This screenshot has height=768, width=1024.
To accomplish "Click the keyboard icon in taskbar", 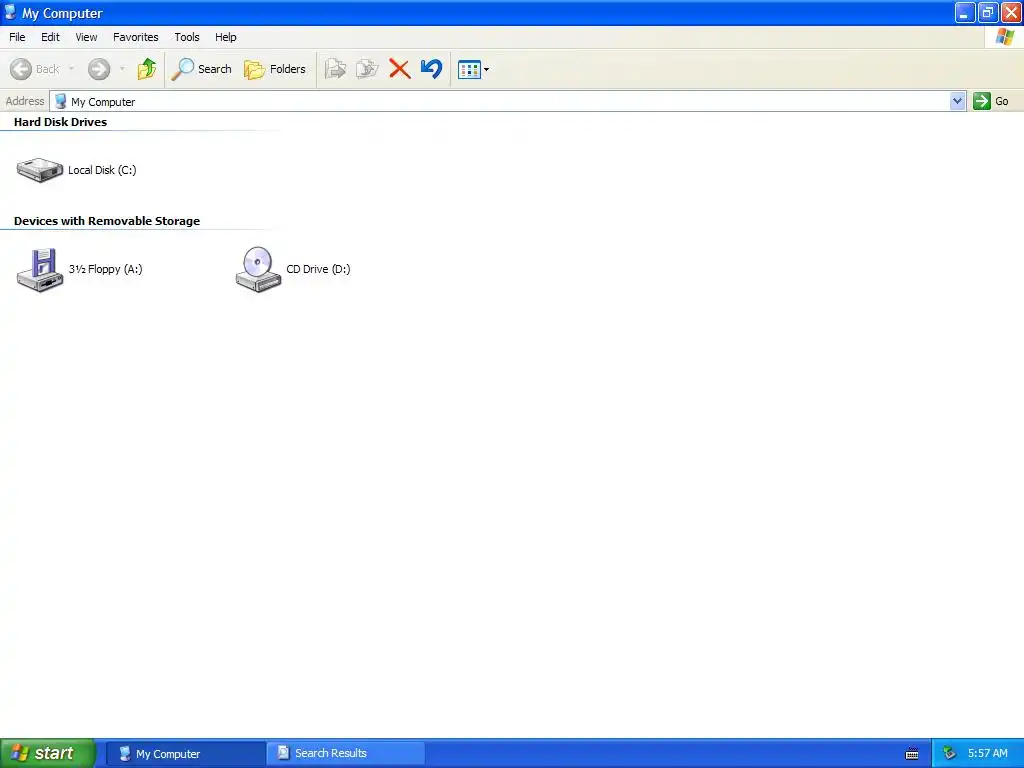I will 912,754.
